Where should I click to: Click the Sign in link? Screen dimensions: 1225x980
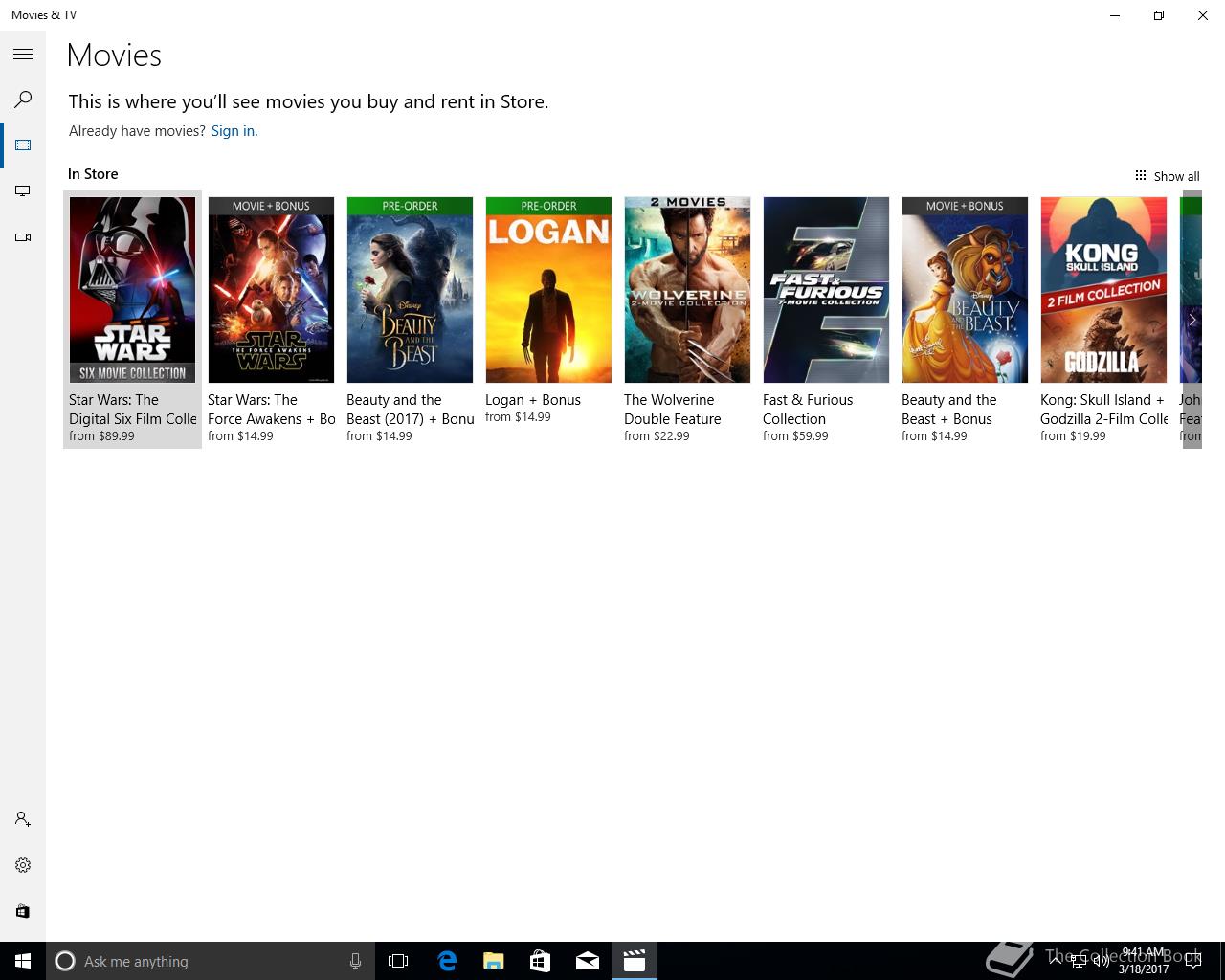point(234,131)
